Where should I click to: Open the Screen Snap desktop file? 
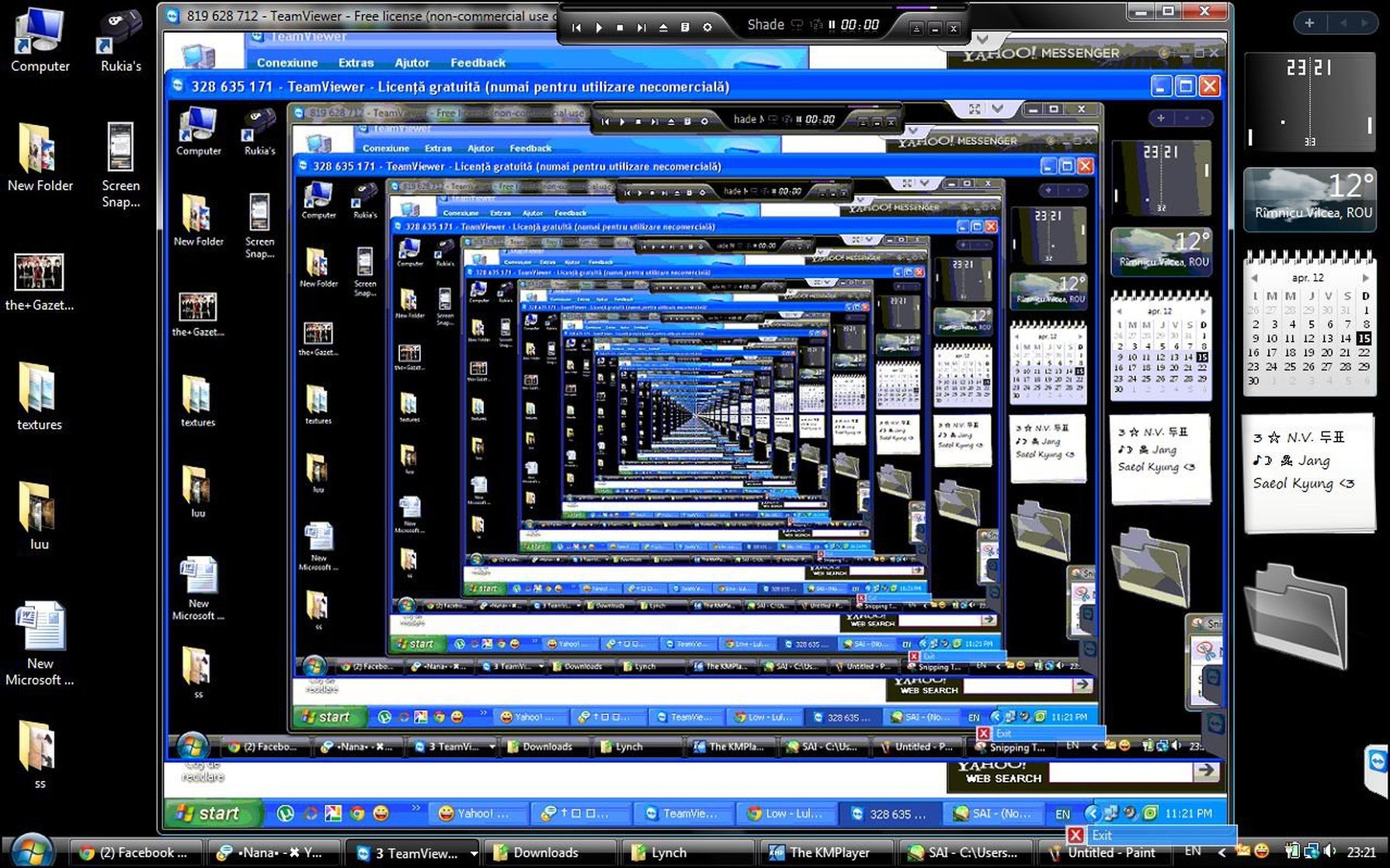pos(120,165)
